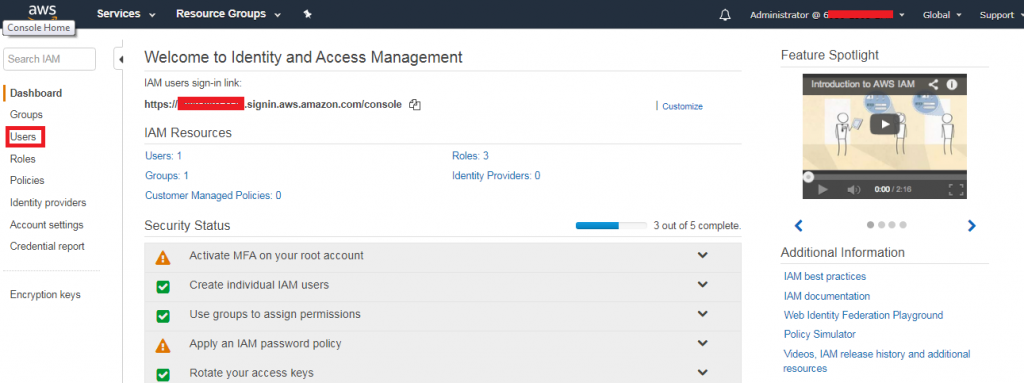Go to previous Feature Spotlight item
This screenshot has width=1024, height=383.
[798, 225]
